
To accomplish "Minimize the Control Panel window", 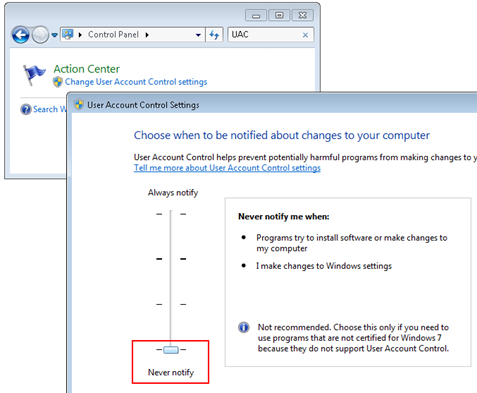I will coord(256,15).
